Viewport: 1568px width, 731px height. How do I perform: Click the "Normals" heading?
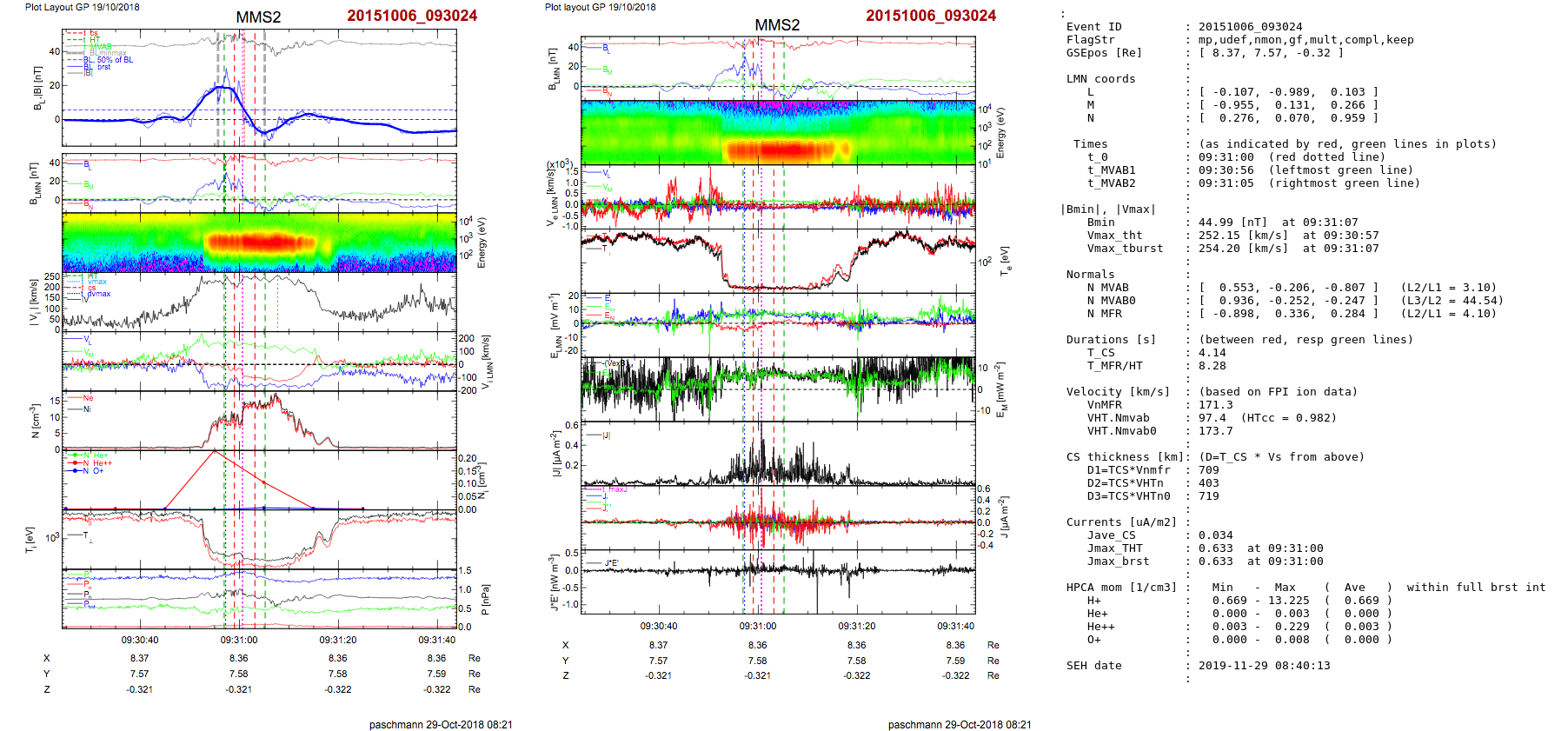coord(1090,275)
